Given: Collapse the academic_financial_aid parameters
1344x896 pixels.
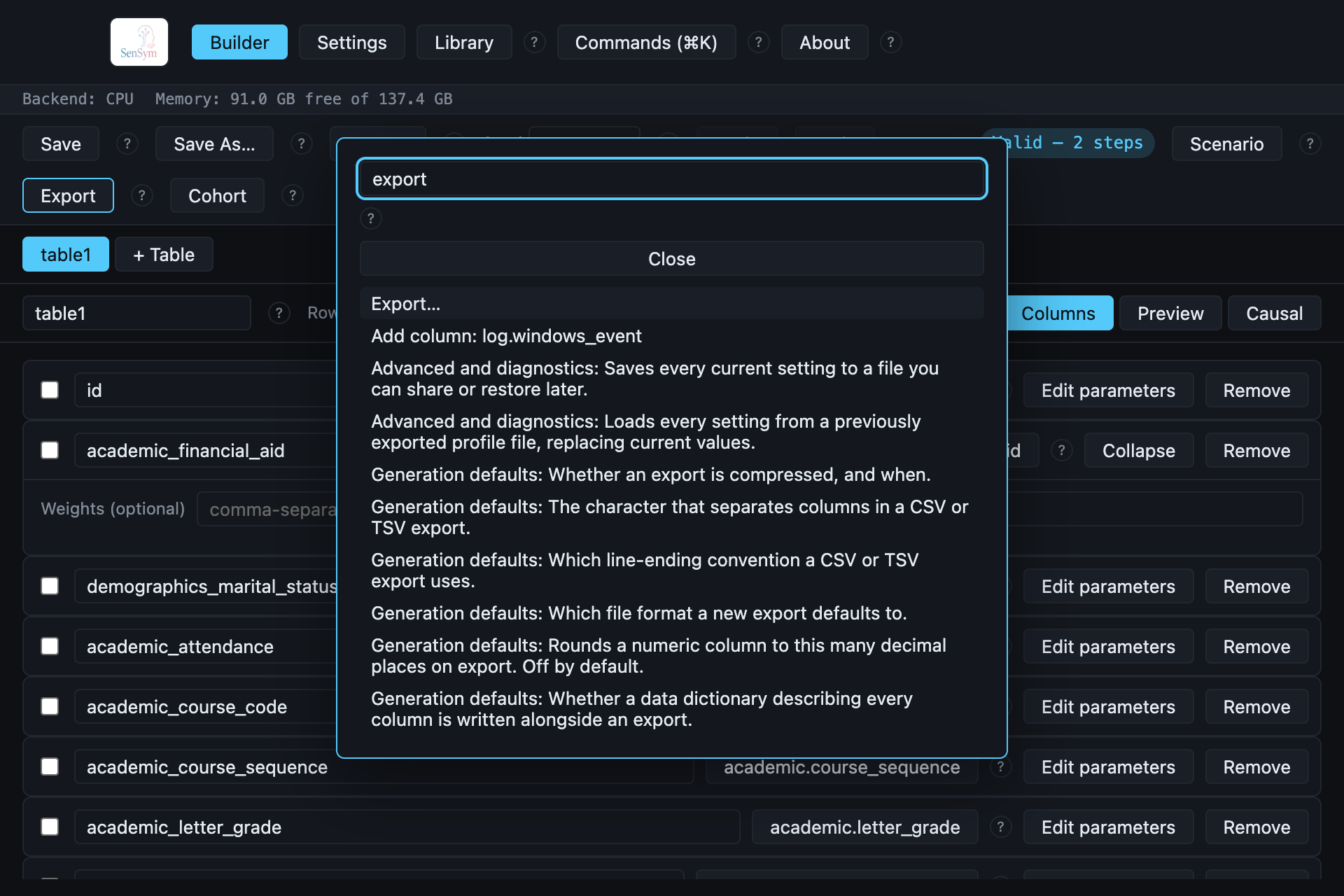Looking at the screenshot, I should 1138,450.
